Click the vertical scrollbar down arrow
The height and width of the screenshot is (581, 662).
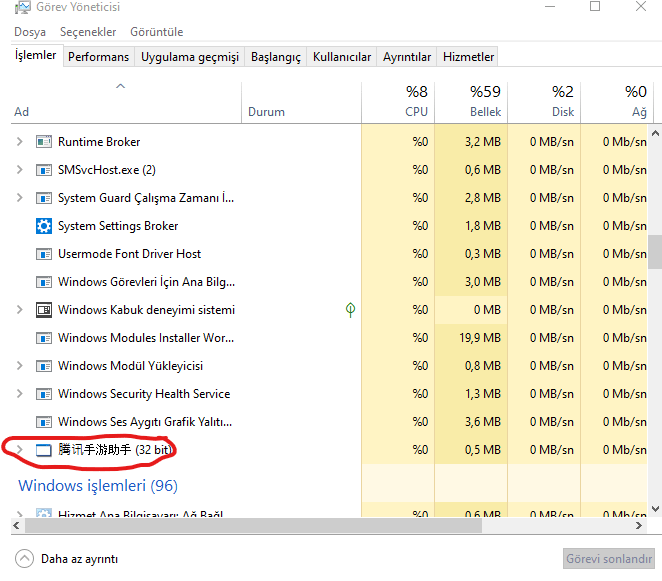[655, 509]
